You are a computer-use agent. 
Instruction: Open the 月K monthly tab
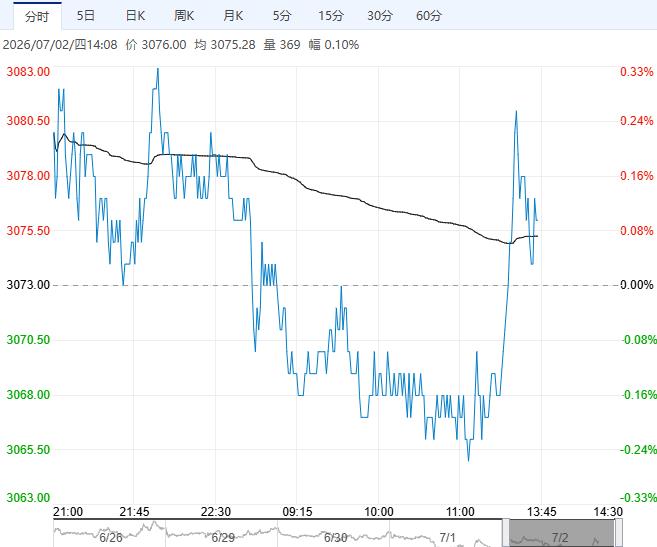pyautogui.click(x=233, y=16)
